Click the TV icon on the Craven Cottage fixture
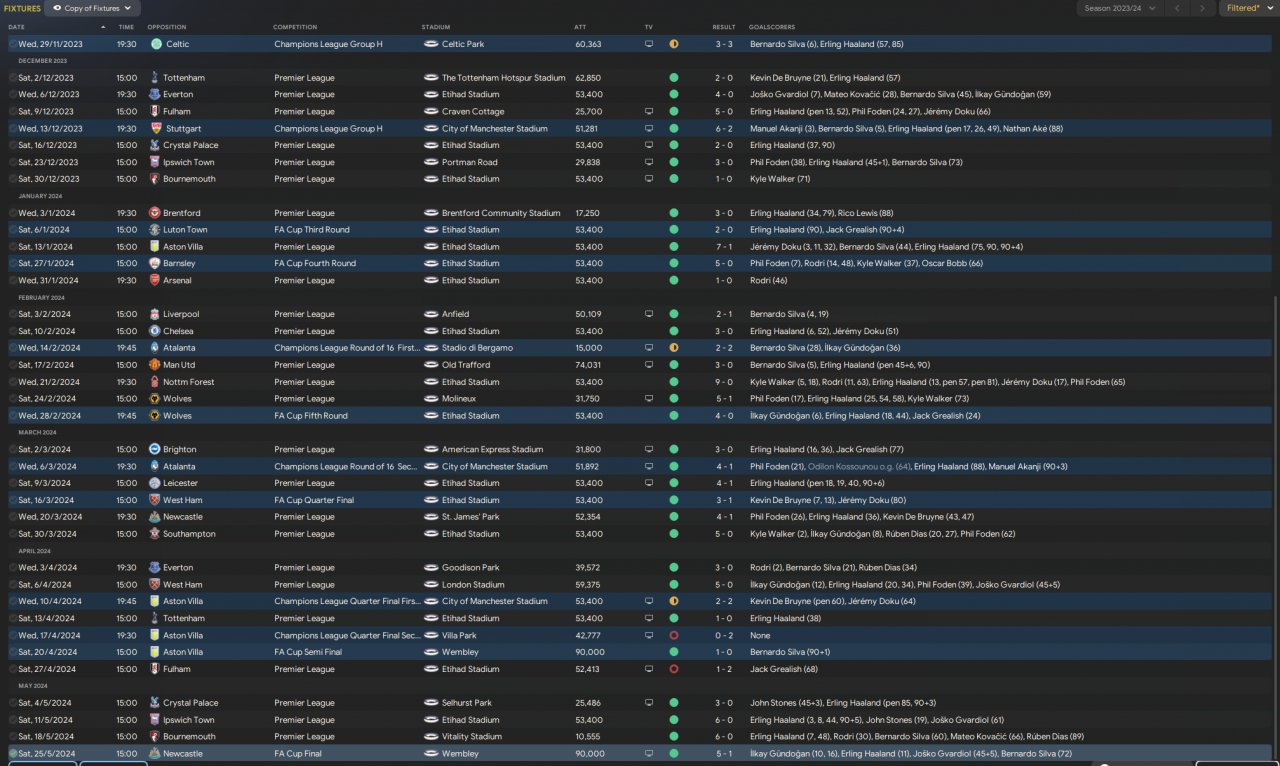Viewport: 1280px width, 766px height. pos(649,111)
